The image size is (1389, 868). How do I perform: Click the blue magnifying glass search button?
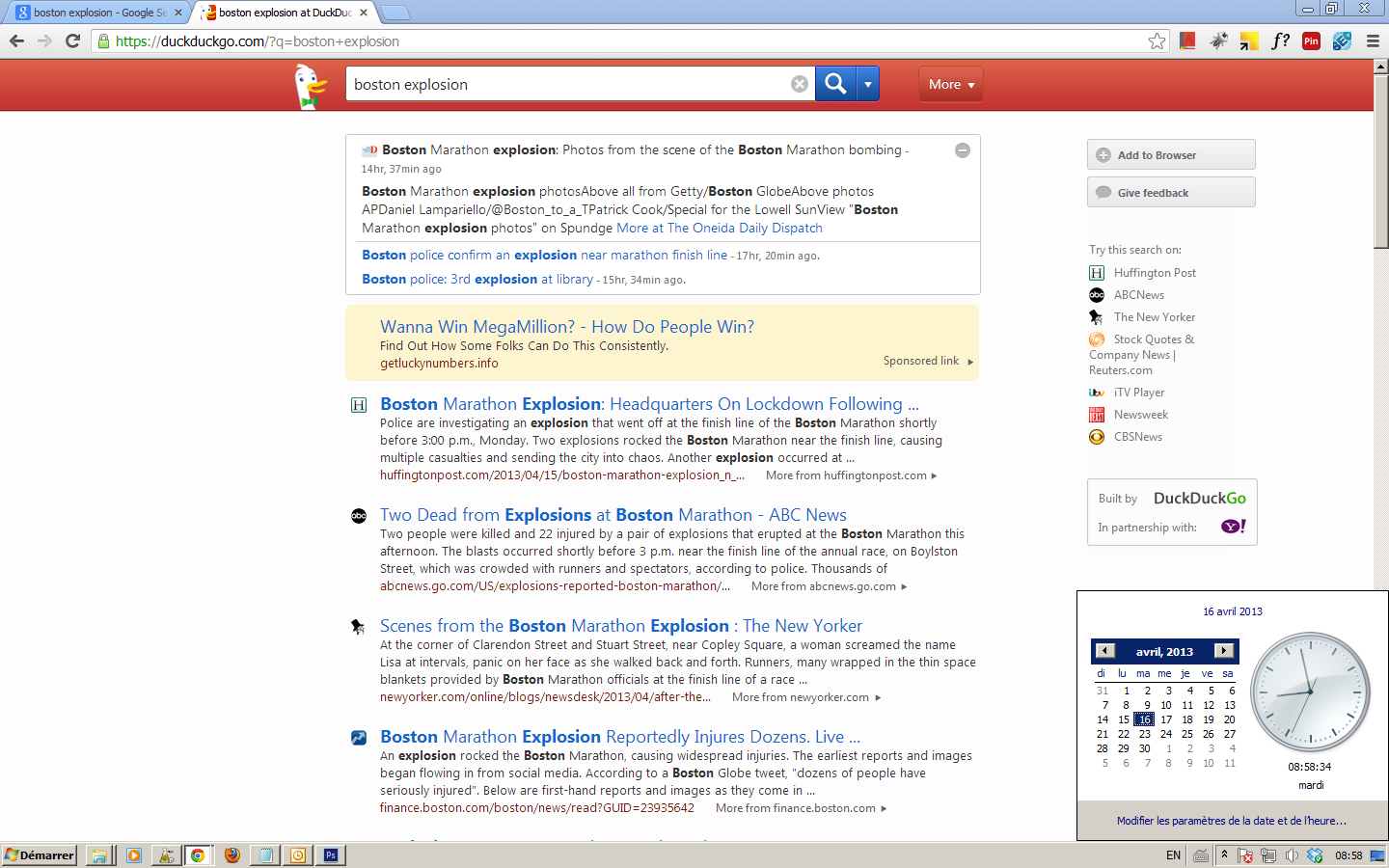(835, 84)
